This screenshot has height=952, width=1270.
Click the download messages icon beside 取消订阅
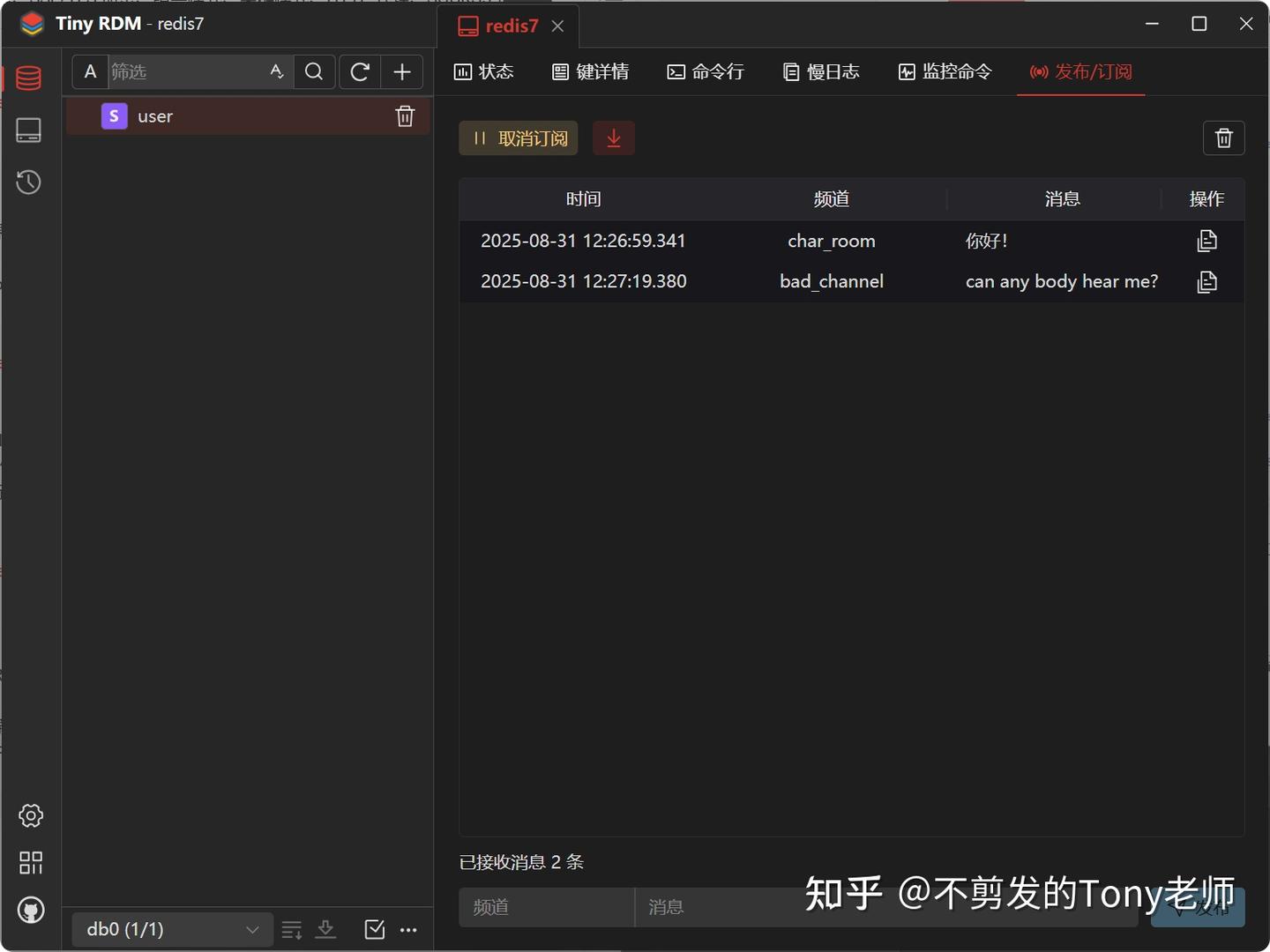click(x=614, y=138)
